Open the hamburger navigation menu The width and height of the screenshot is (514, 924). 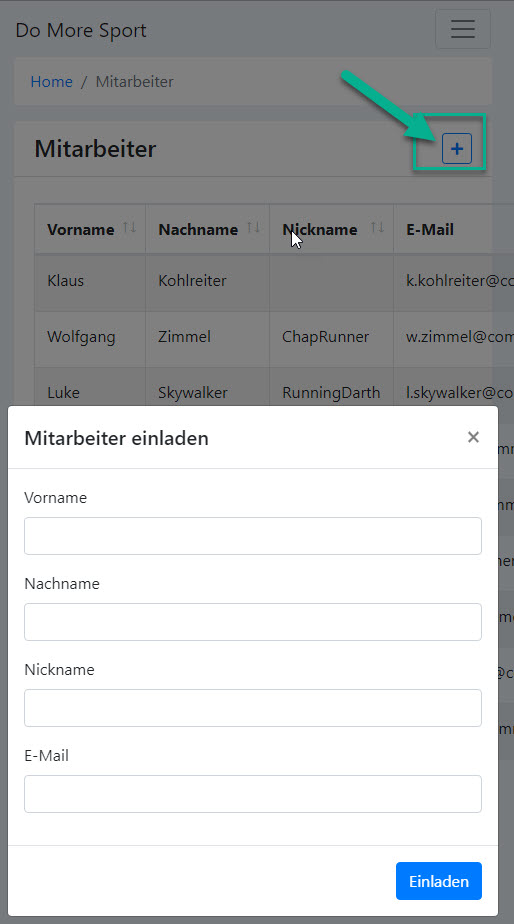tap(463, 29)
